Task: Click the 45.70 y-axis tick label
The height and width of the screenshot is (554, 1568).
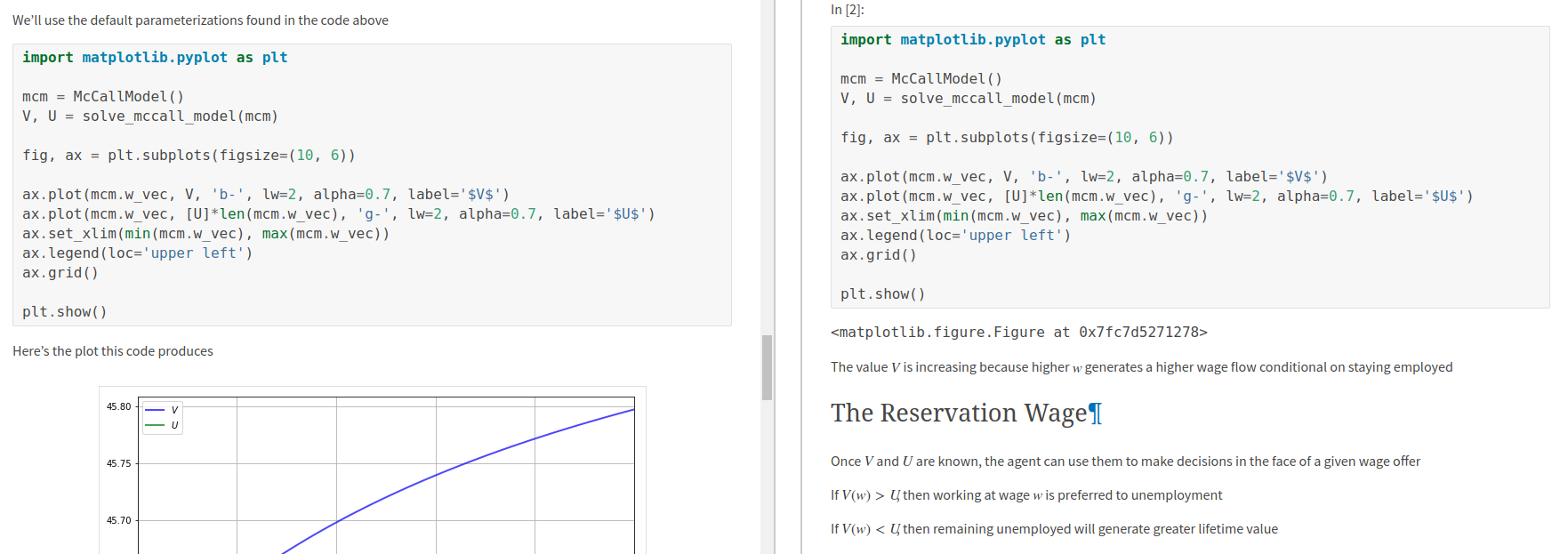Action: point(118,521)
